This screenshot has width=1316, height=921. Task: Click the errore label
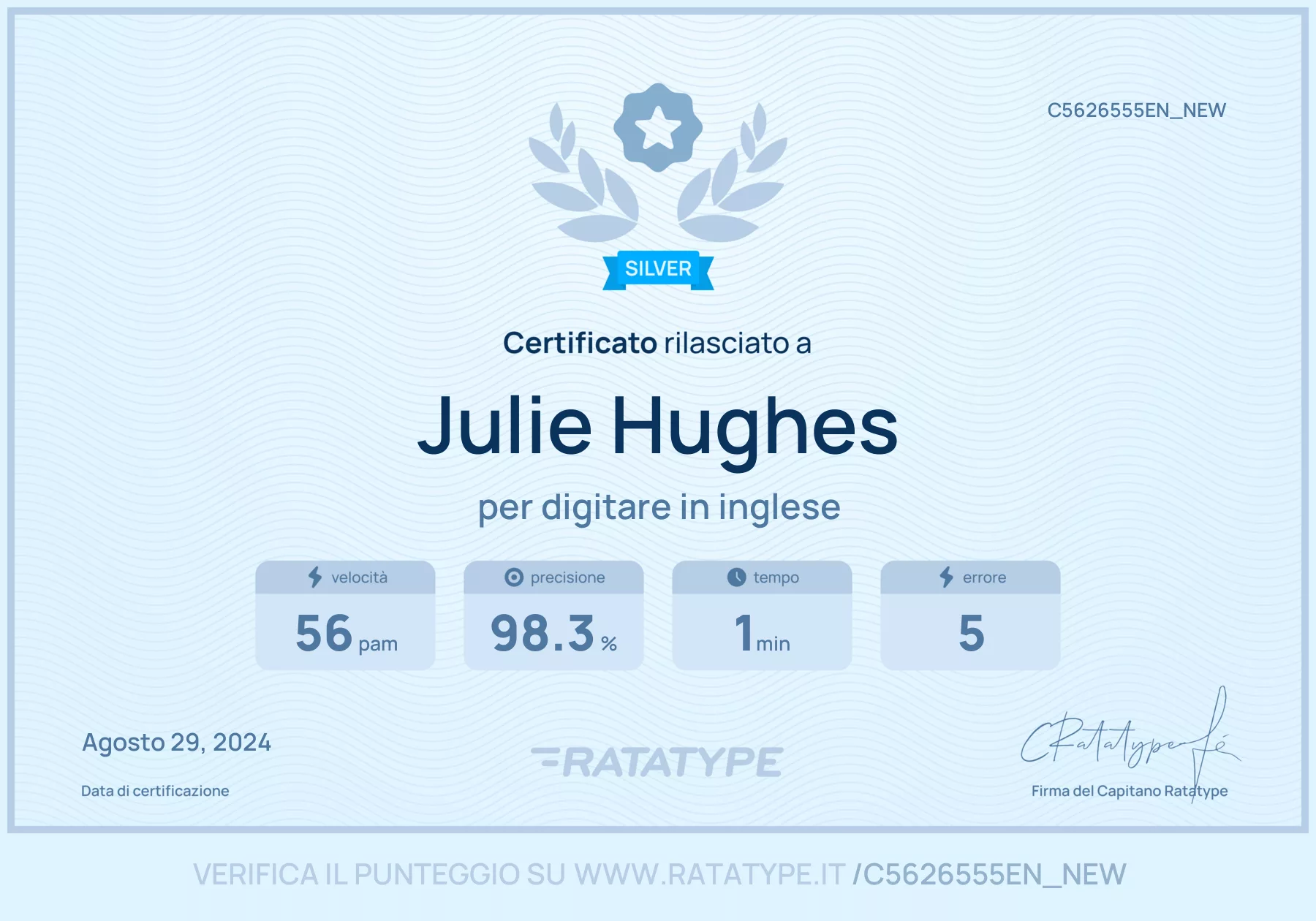click(985, 577)
